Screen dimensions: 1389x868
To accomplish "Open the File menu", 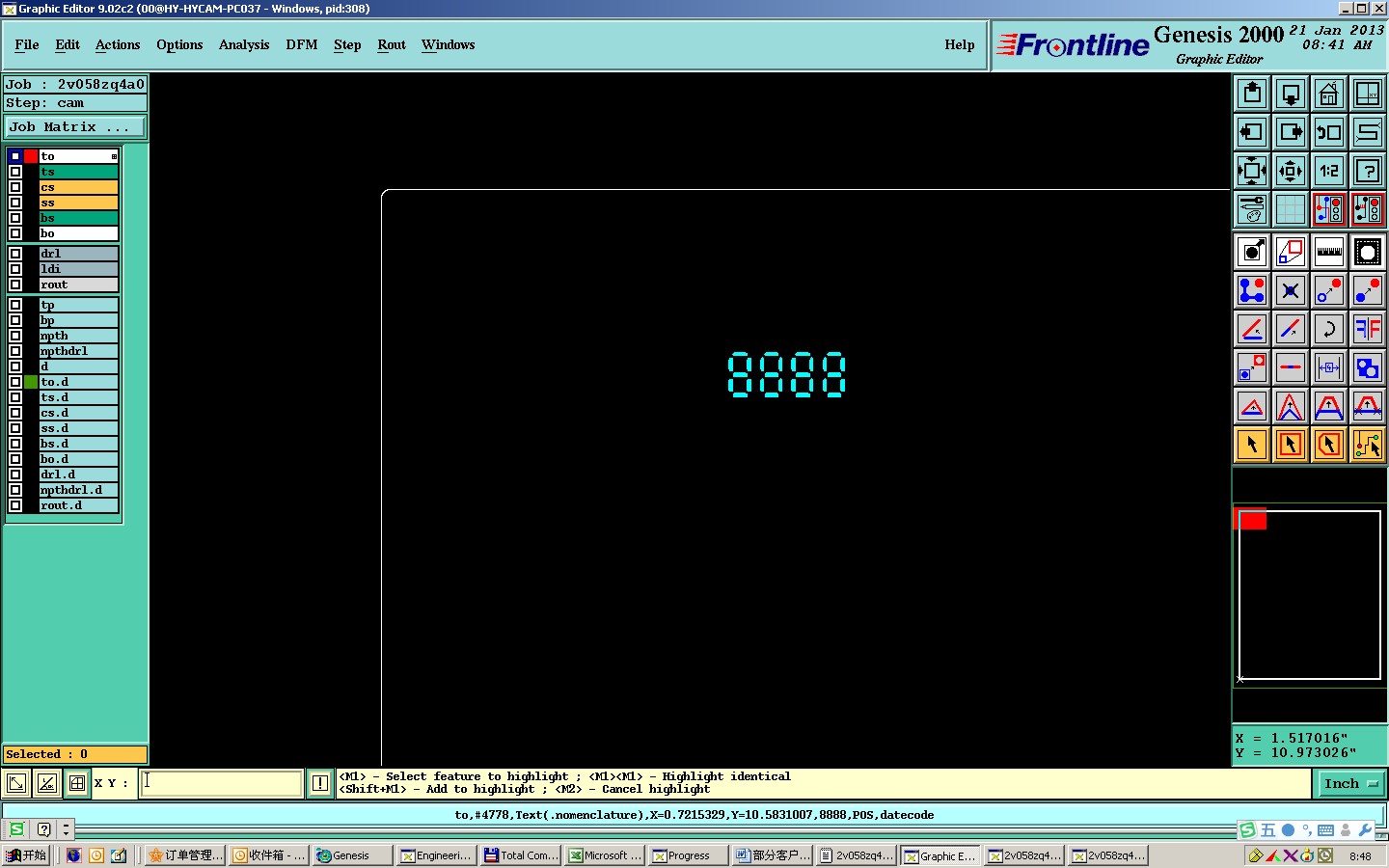I will pyautogui.click(x=27, y=44).
